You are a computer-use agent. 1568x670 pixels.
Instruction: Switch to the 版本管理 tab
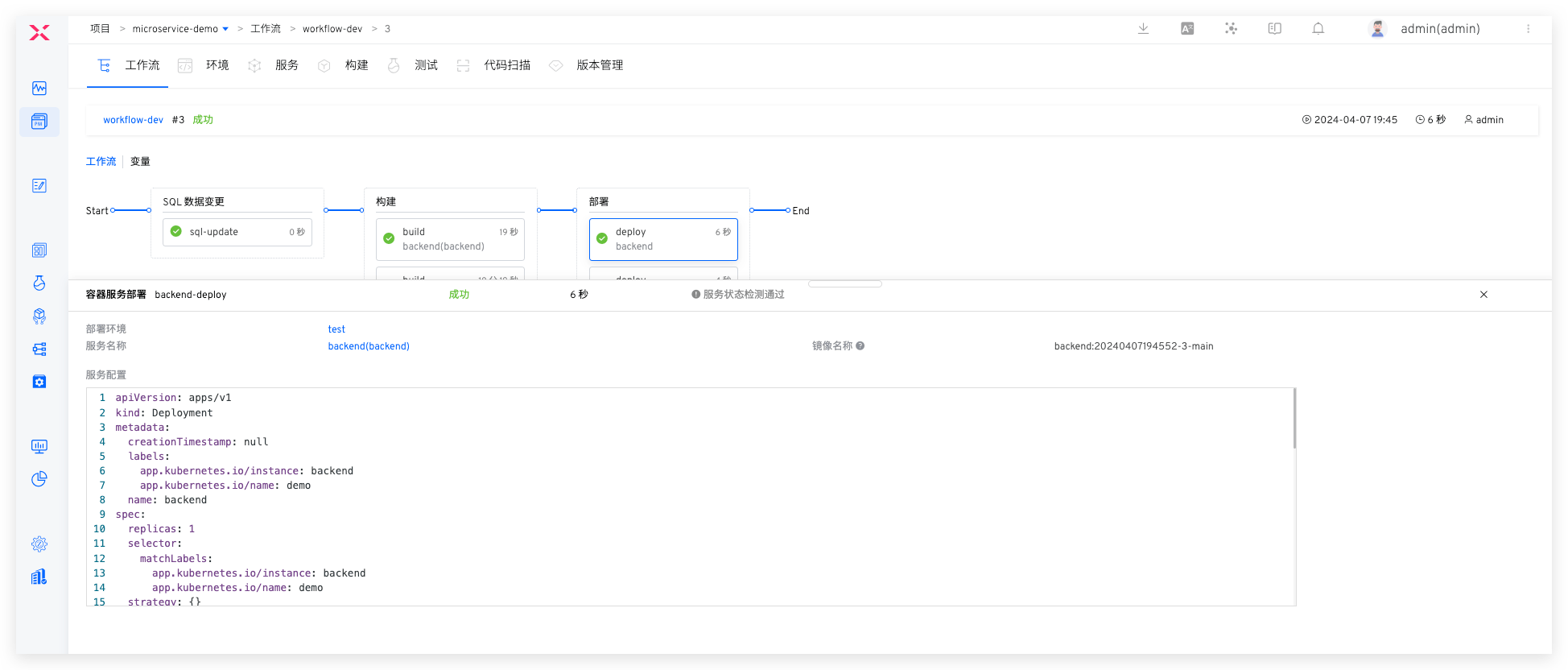tap(586, 65)
